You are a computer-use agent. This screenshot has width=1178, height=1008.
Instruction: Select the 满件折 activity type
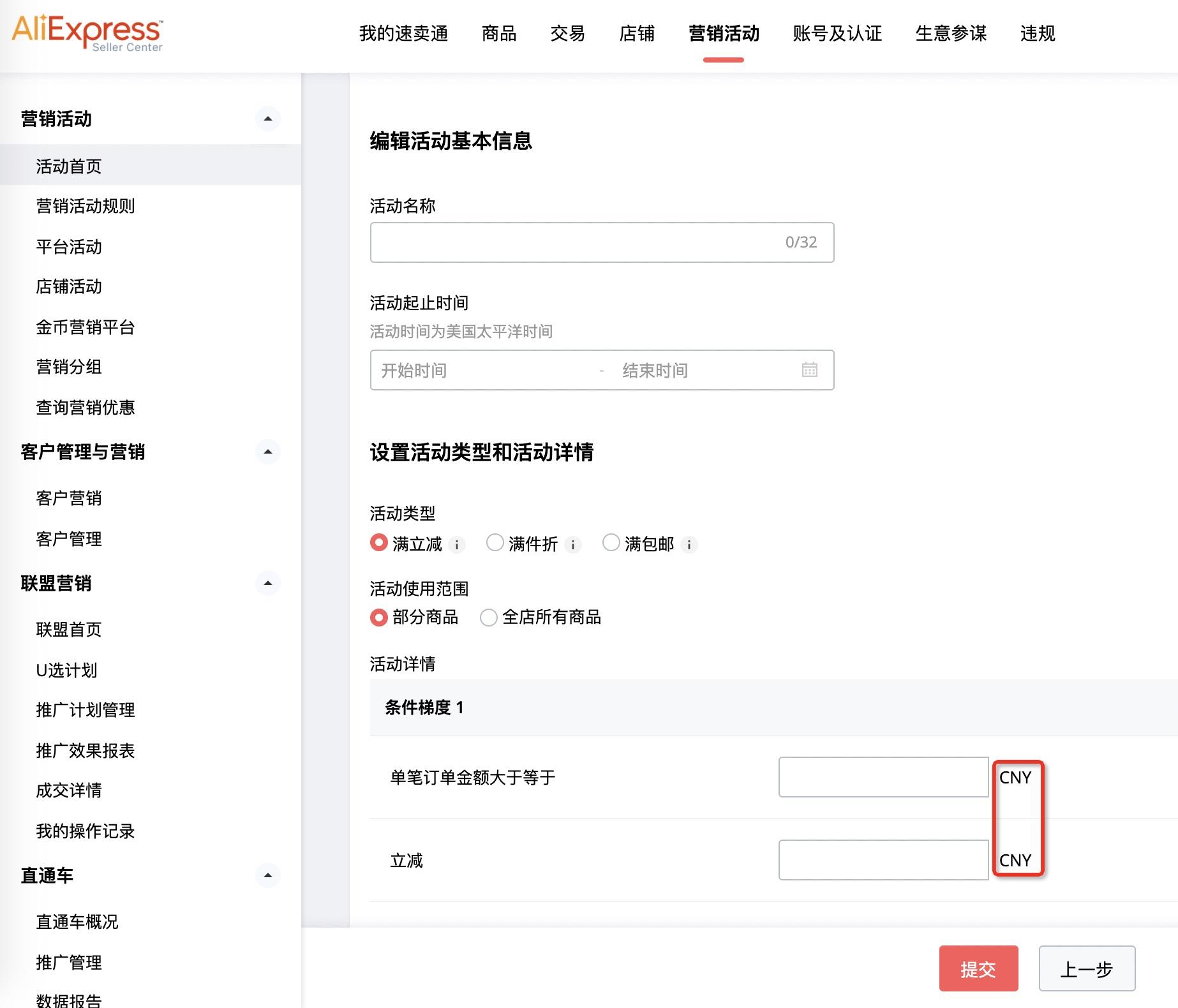[495, 542]
